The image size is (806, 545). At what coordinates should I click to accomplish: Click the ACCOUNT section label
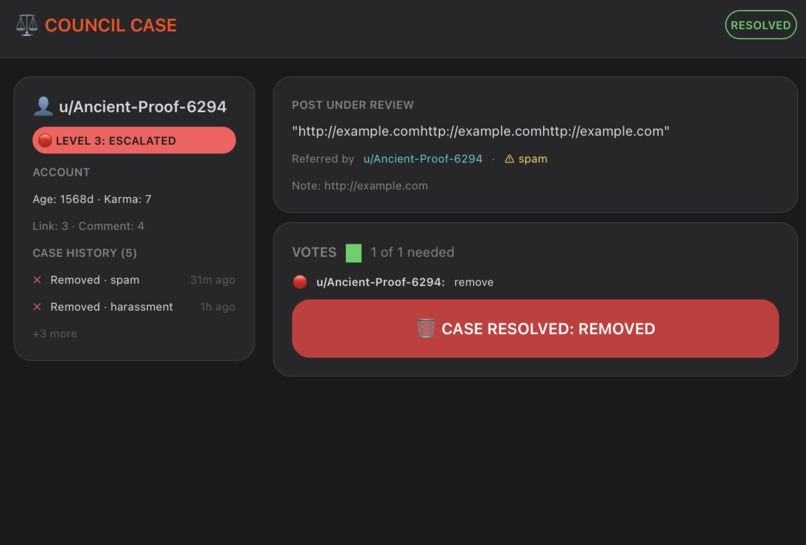click(61, 172)
